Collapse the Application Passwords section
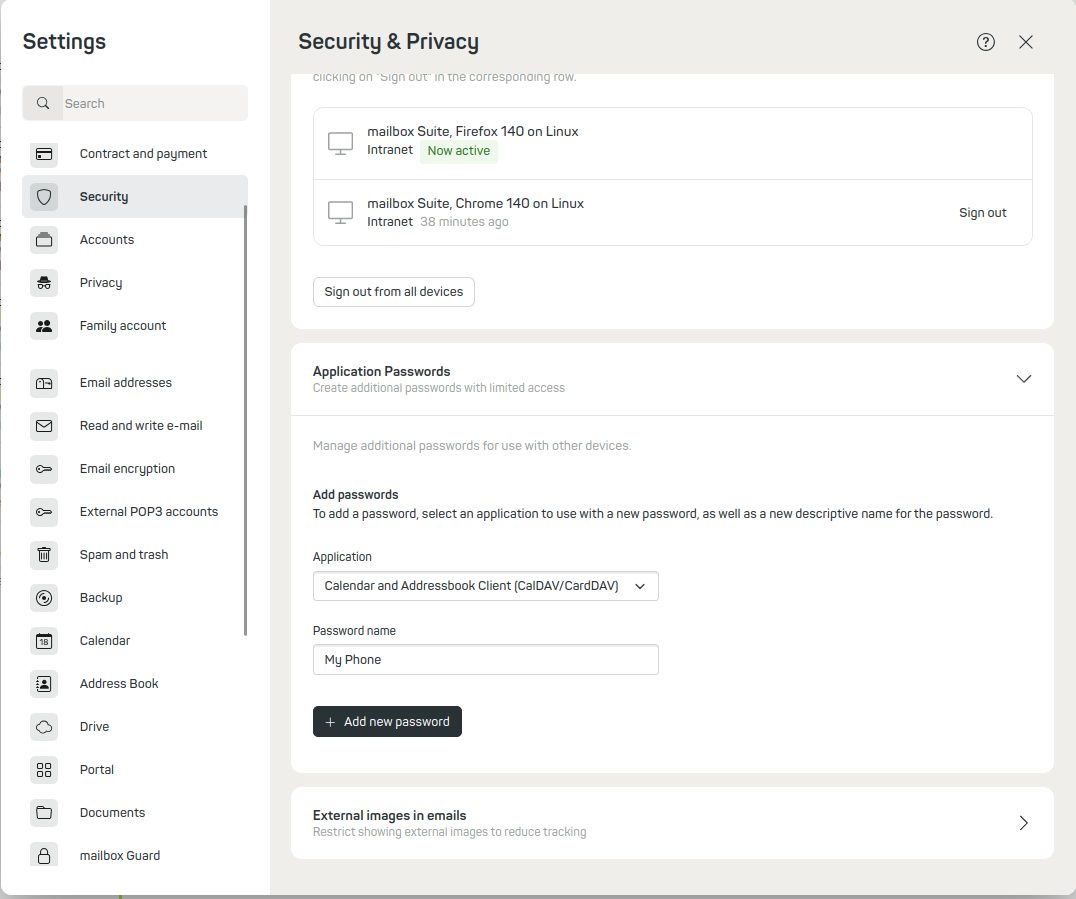 tap(1023, 379)
